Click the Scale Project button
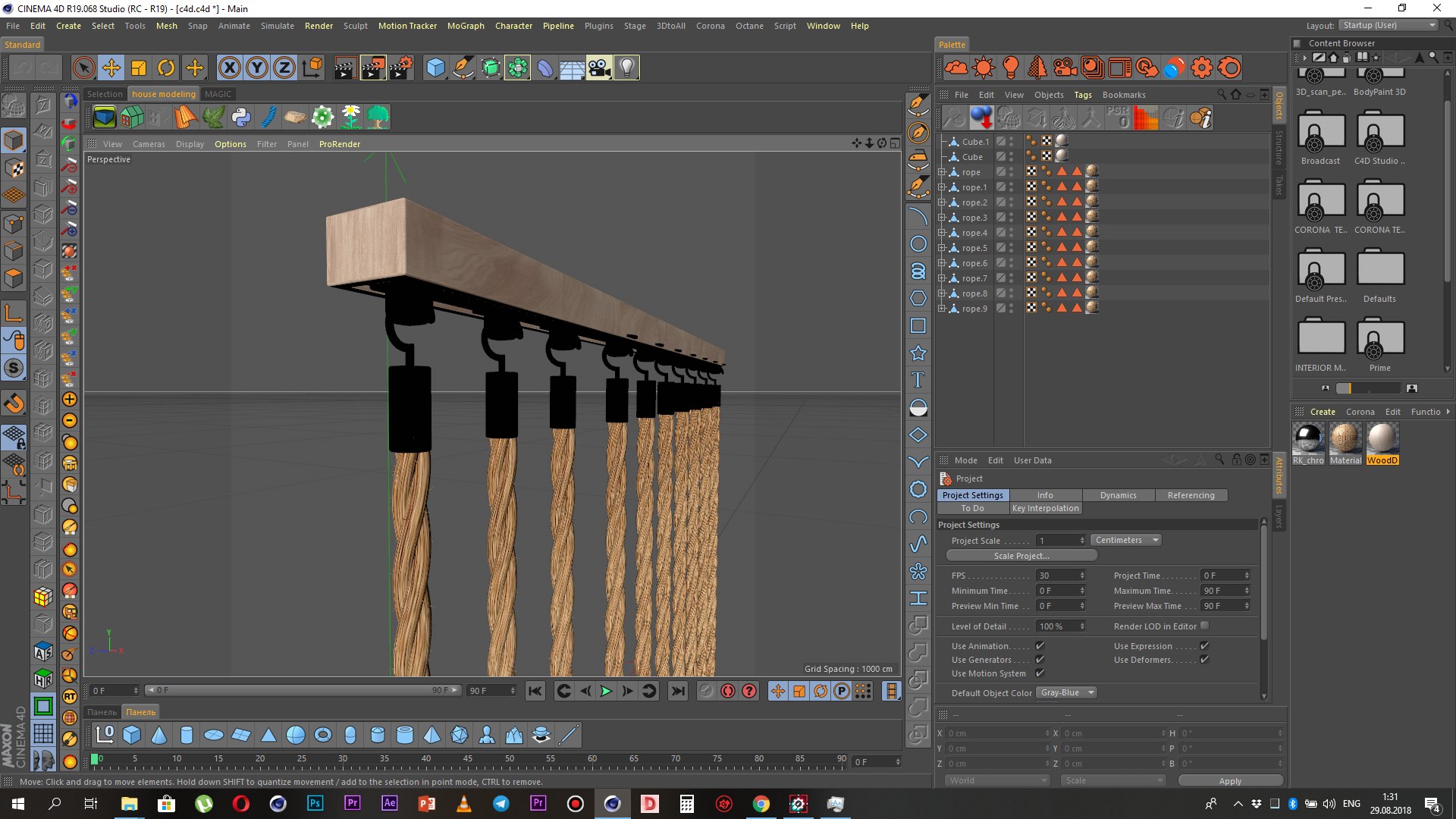The image size is (1456, 819). (1021, 556)
